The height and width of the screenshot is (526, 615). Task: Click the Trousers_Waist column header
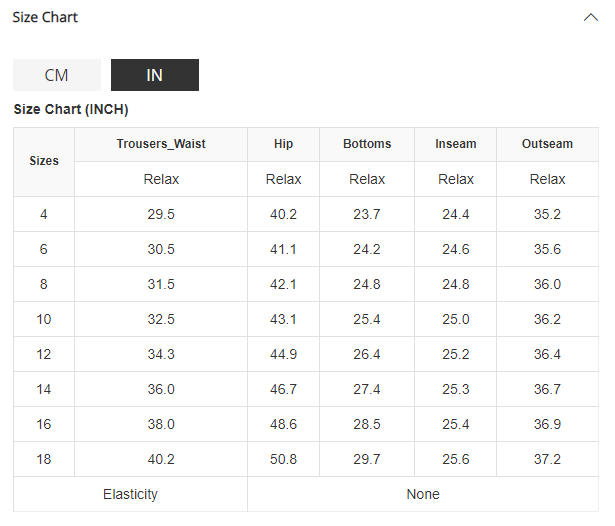[160, 144]
